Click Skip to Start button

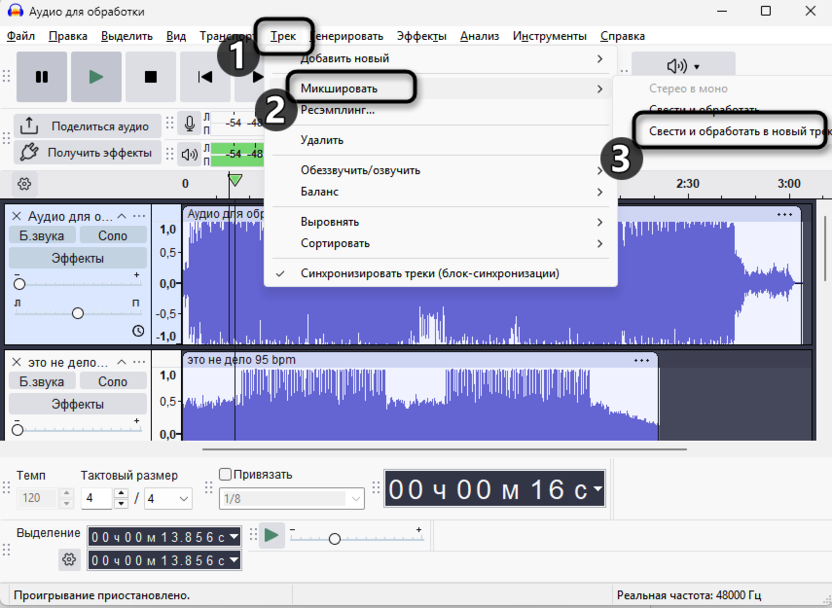click(x=205, y=77)
